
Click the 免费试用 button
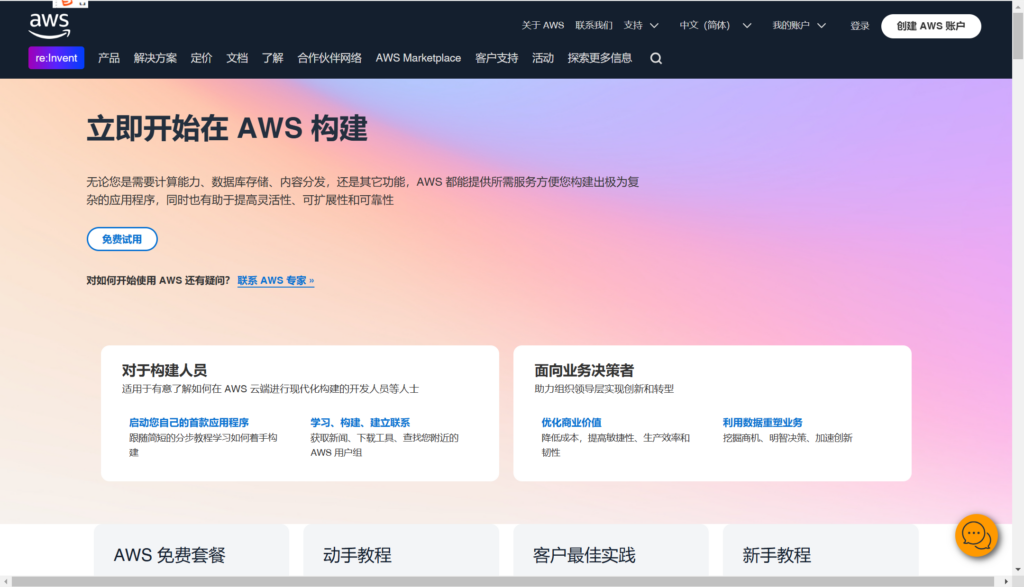(x=122, y=239)
